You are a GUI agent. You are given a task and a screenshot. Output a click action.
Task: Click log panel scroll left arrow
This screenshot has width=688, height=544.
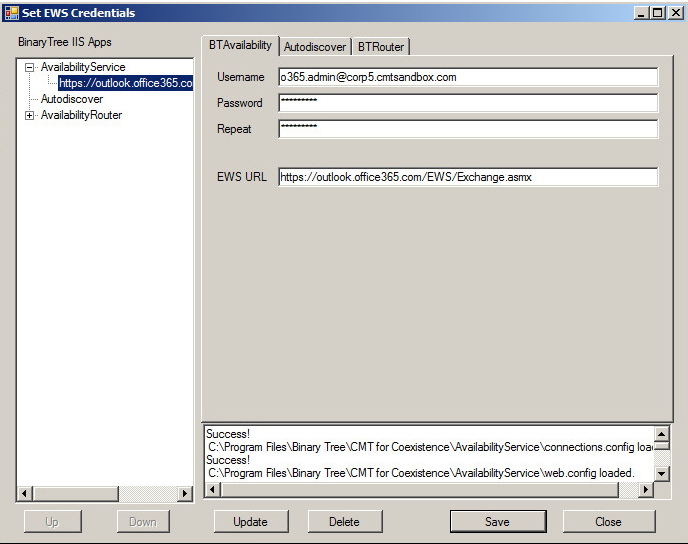point(213,489)
